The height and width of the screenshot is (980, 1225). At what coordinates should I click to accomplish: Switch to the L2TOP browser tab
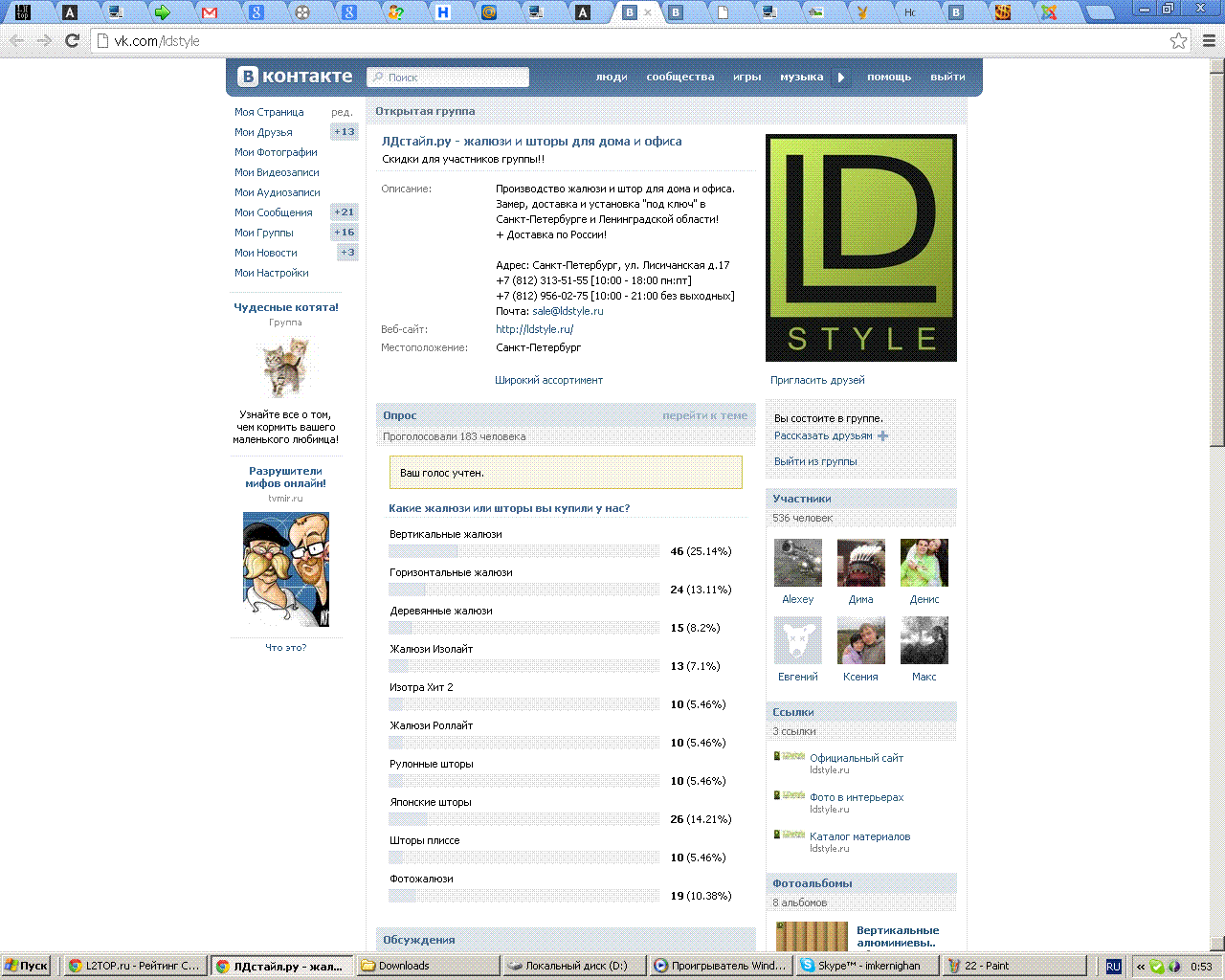23,12
